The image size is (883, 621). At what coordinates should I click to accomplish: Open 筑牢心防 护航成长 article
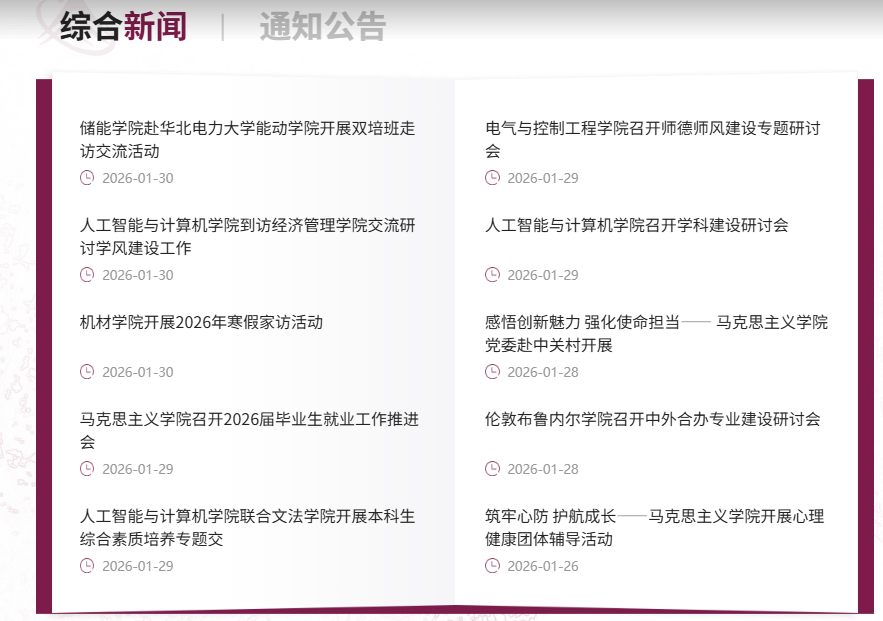(654, 528)
